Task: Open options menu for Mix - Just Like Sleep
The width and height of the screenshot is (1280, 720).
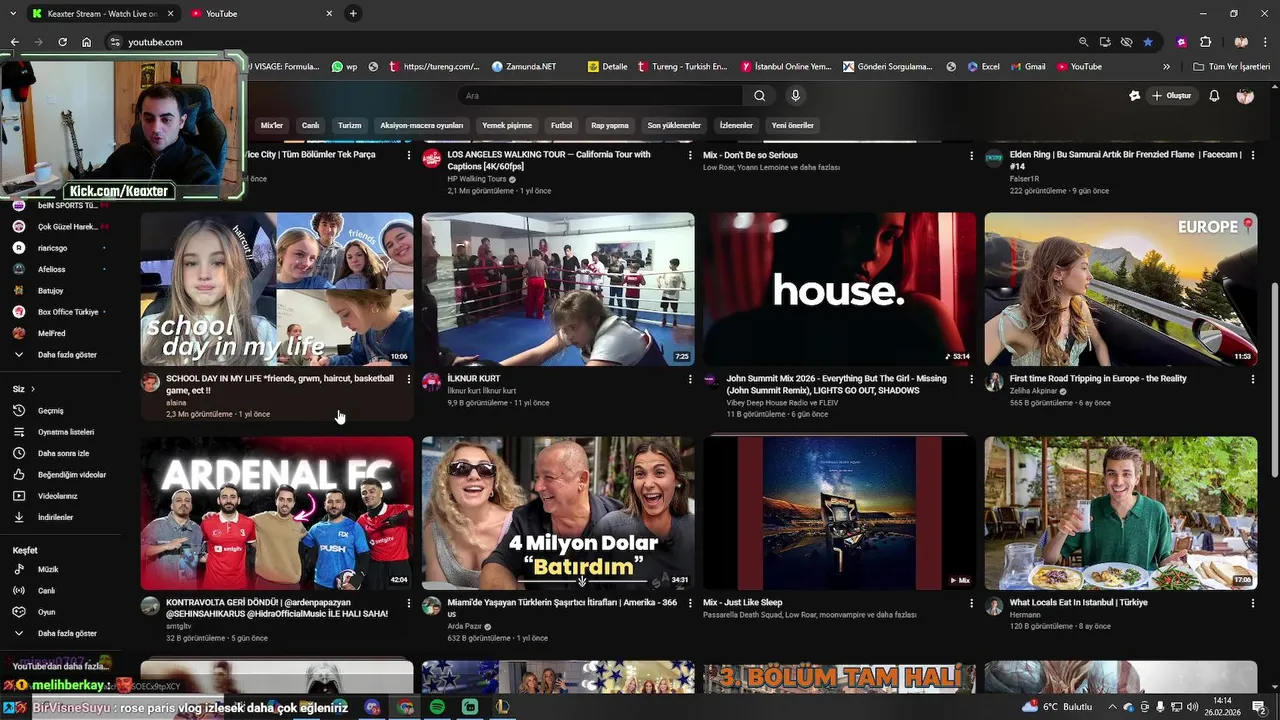Action: pos(971,603)
